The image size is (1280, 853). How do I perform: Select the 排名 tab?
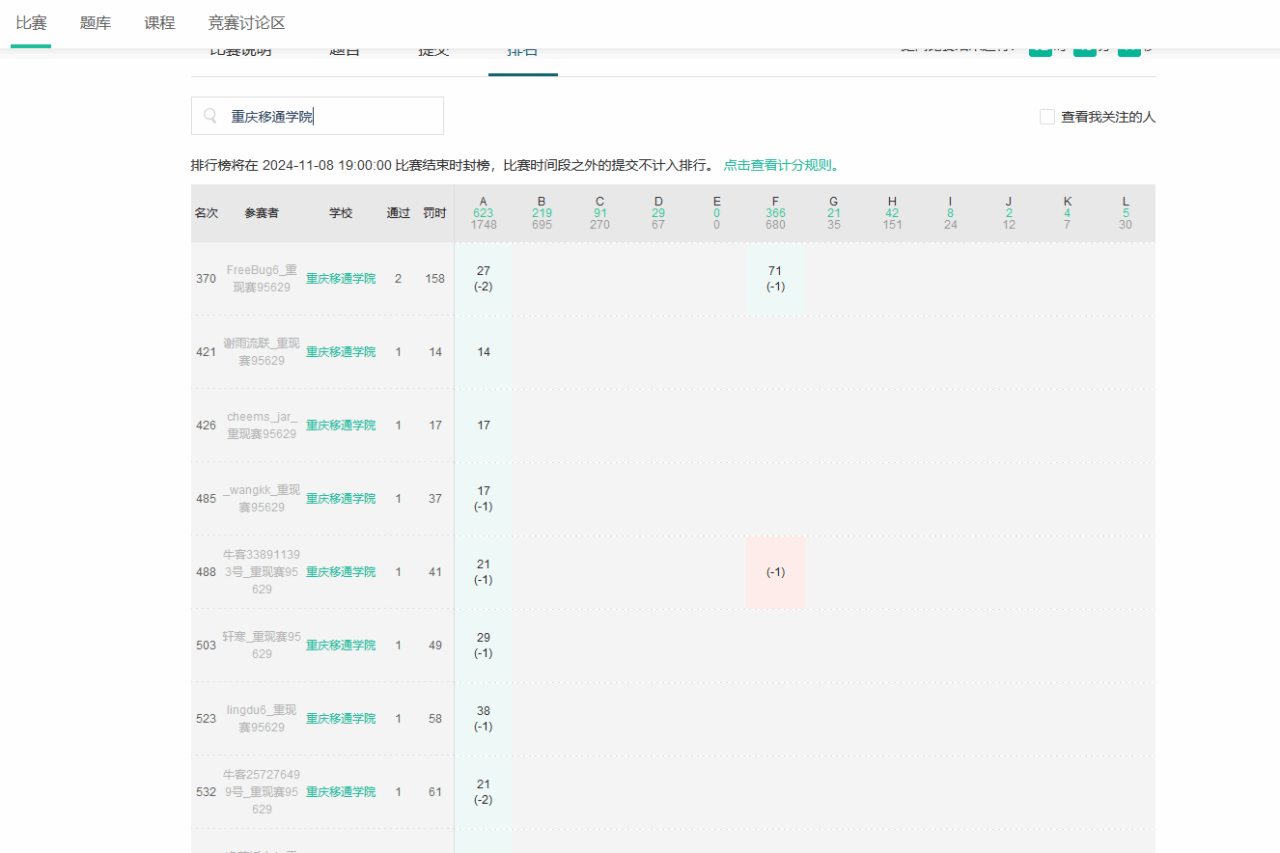tap(522, 52)
